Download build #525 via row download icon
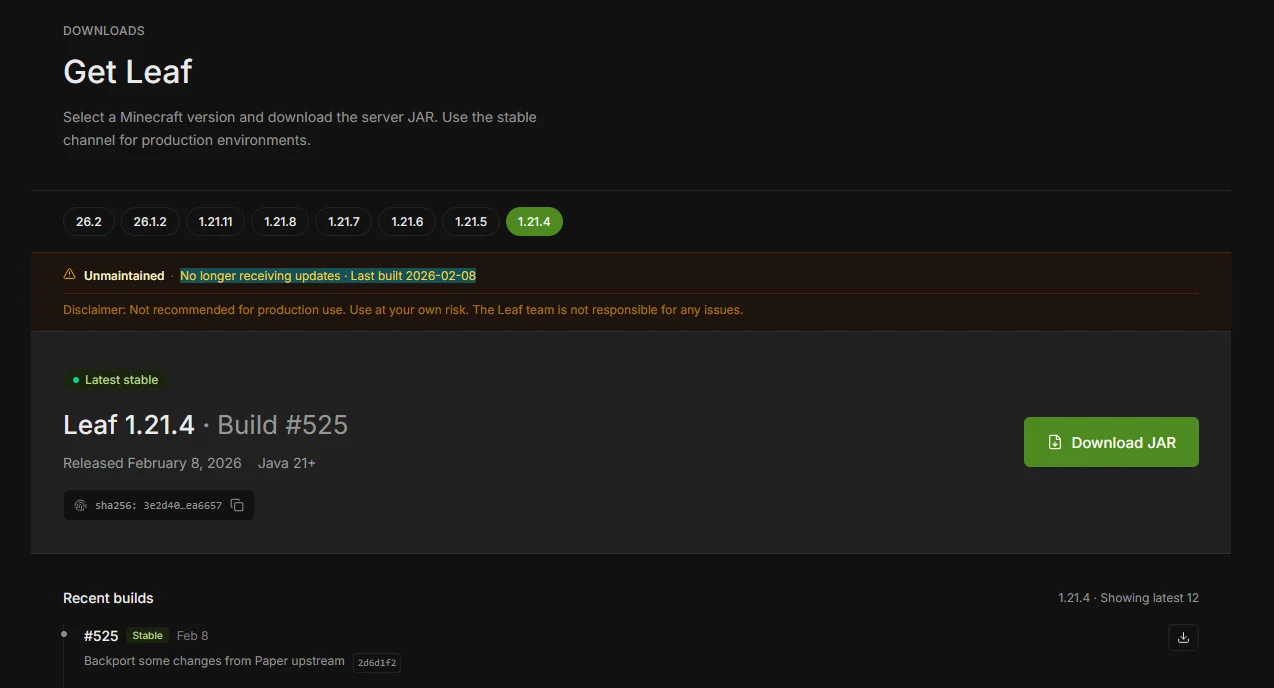The image size is (1274, 688). click(x=1183, y=637)
